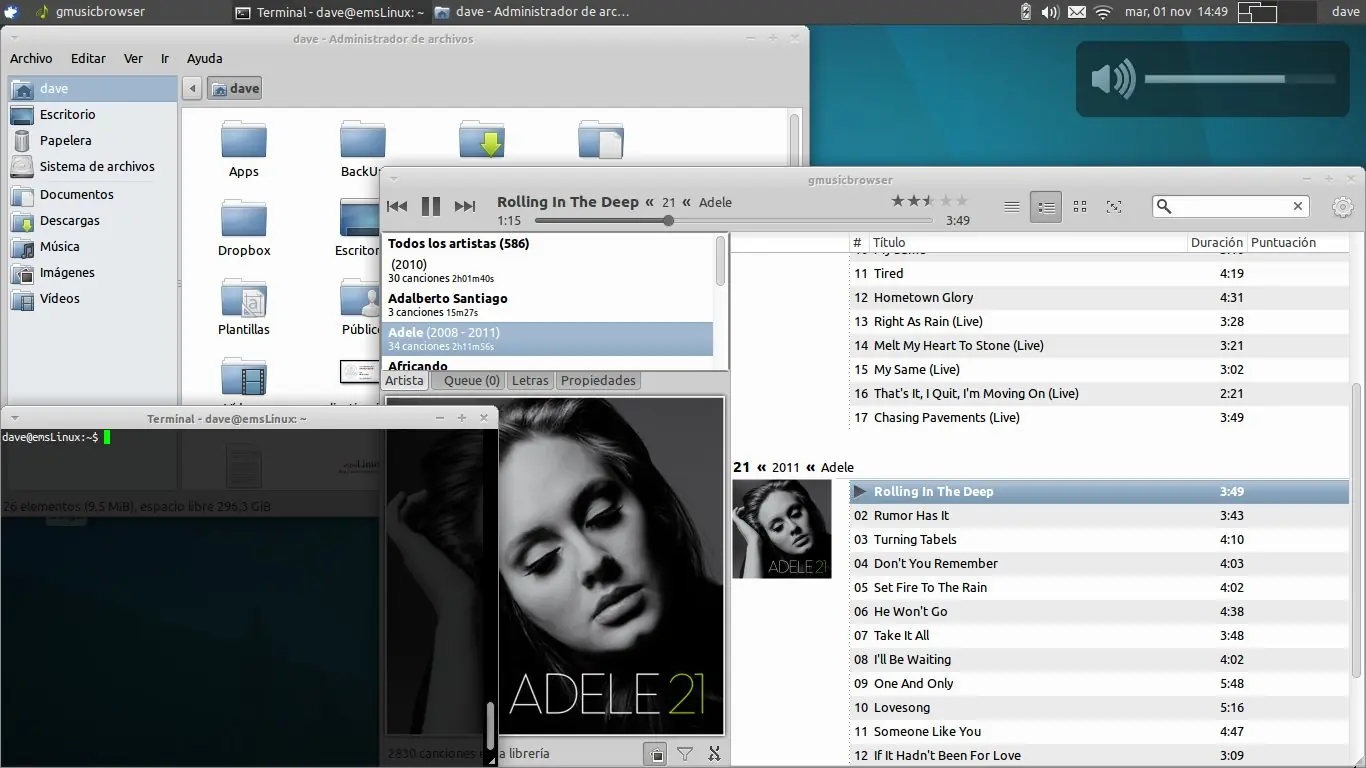Open gmusicbrowser window menu arrow
This screenshot has height=768, width=1366.
393,179
